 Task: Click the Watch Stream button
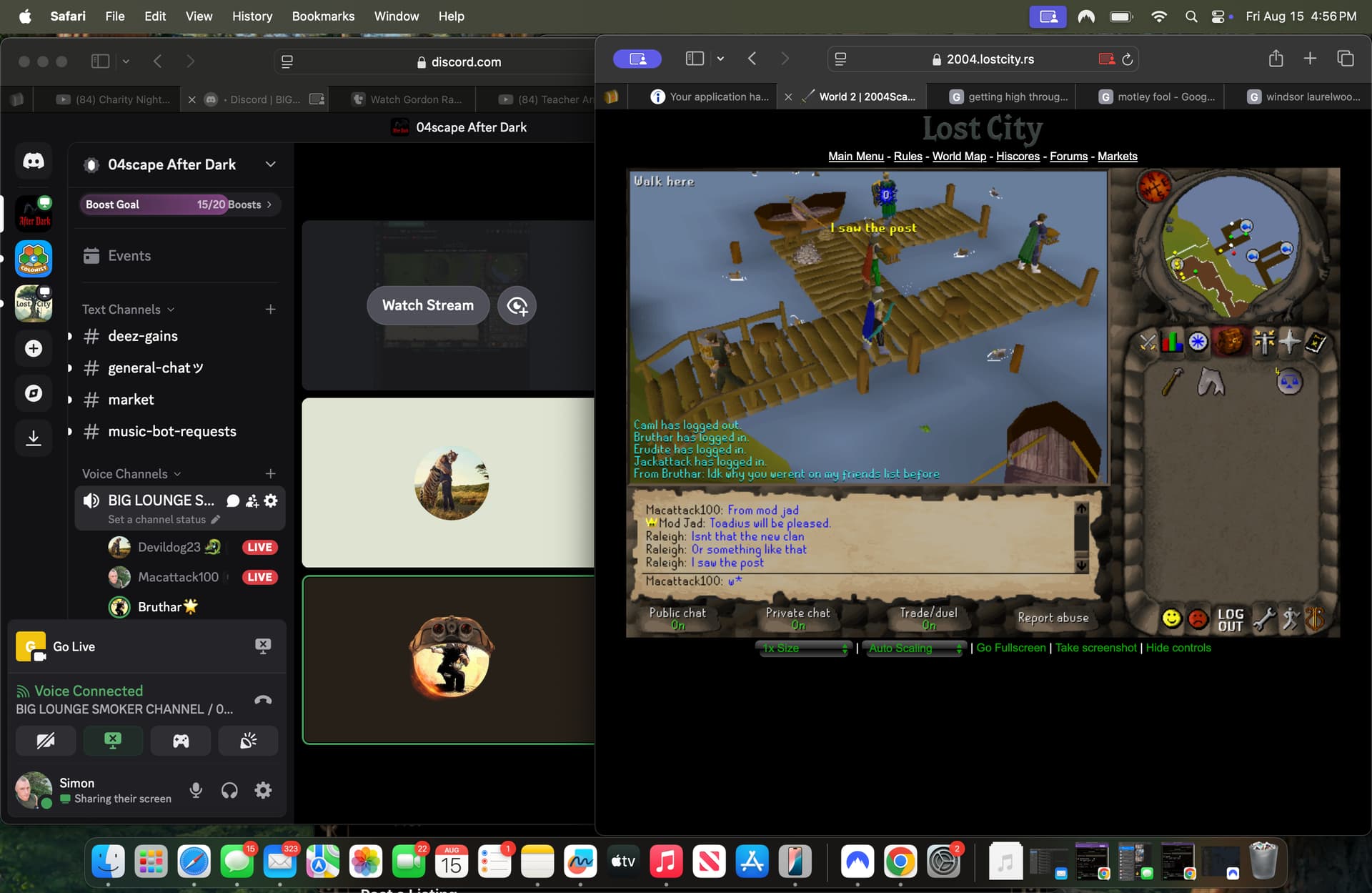pyautogui.click(x=428, y=305)
